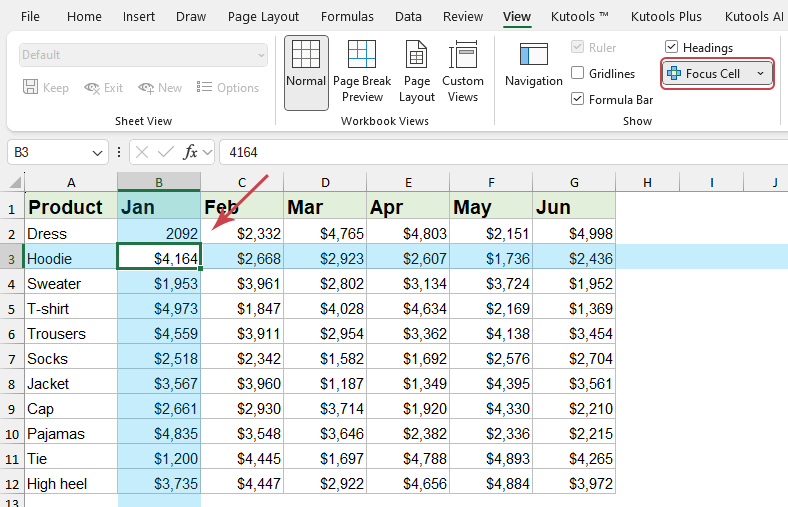Click the Select All corner triangle
This screenshot has height=507, width=788.
(x=15, y=182)
